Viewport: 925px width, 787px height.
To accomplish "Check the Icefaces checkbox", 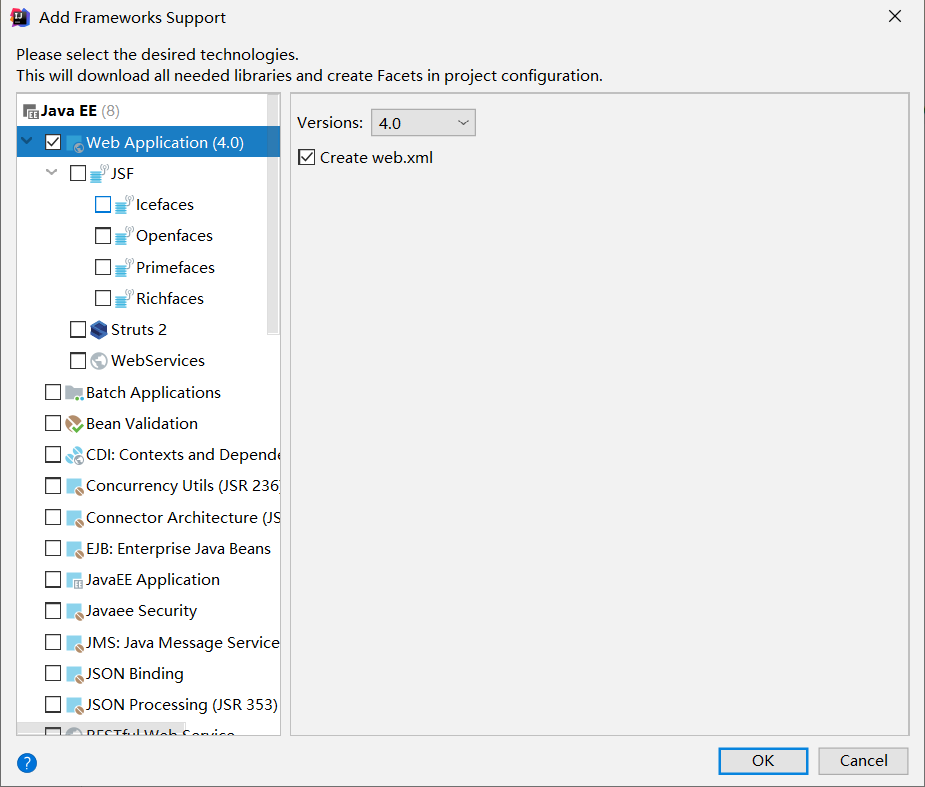I will point(103,204).
